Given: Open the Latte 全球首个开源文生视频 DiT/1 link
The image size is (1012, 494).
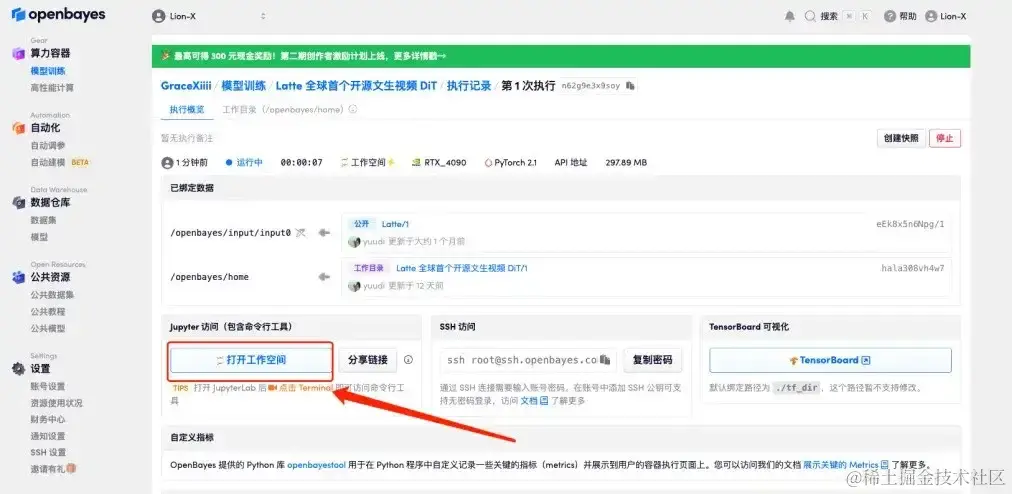Looking at the screenshot, I should point(462,268).
